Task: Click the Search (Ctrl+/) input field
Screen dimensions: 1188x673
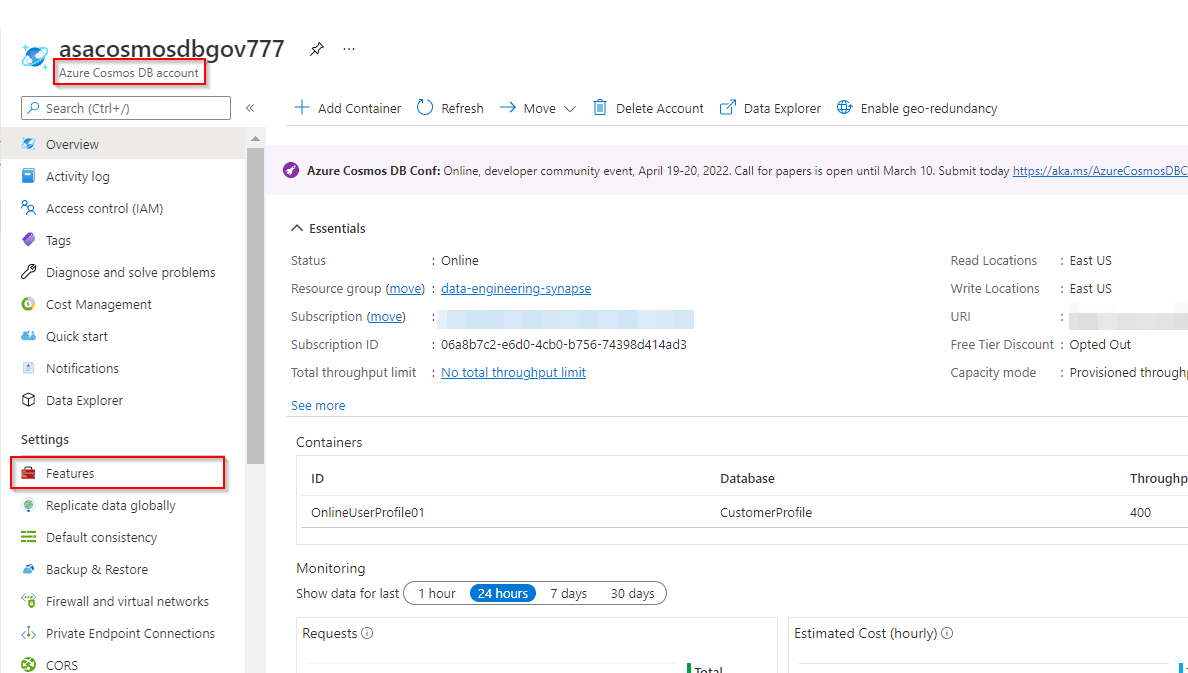Action: (126, 108)
